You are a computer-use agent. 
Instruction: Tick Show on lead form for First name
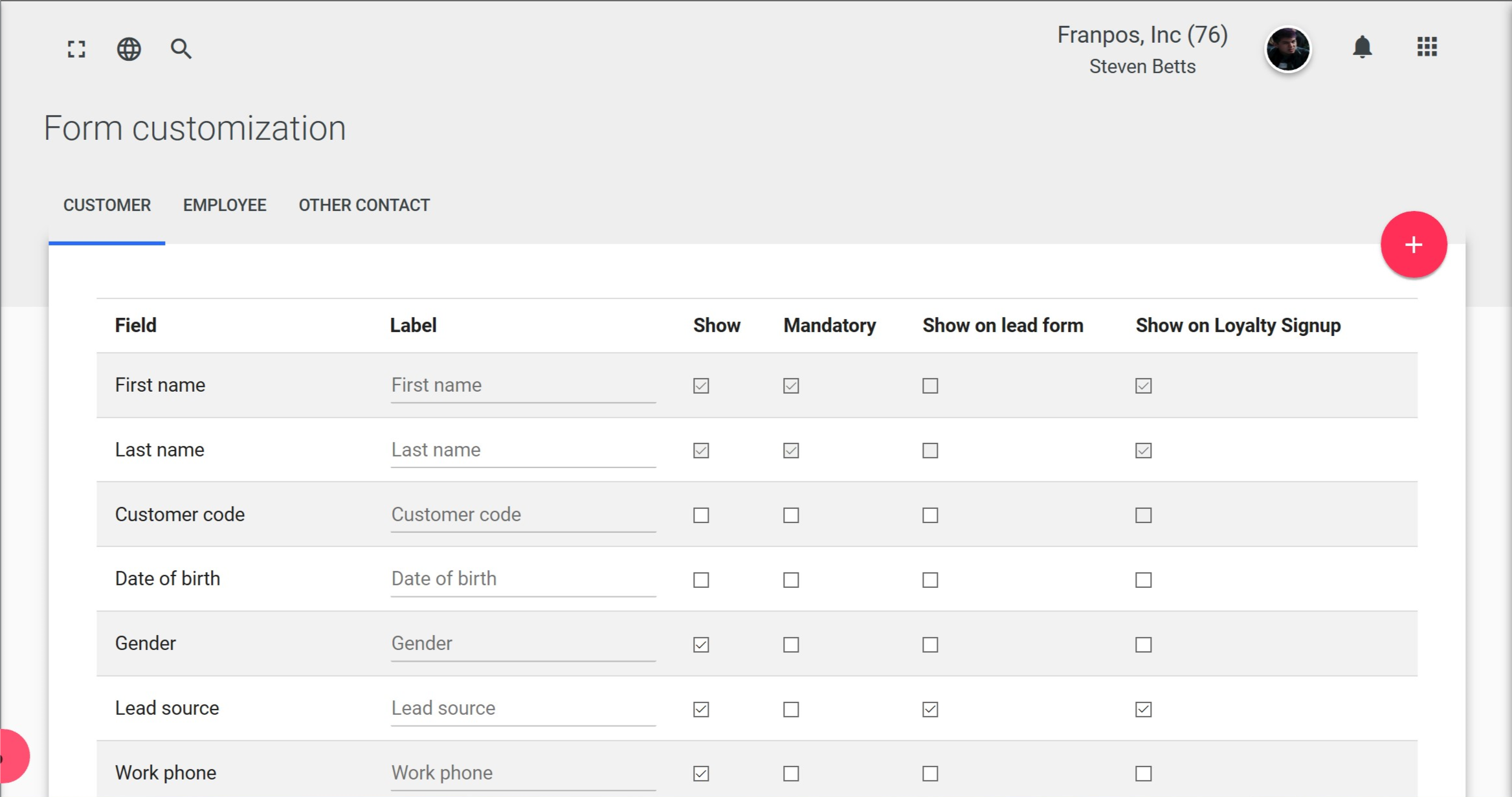930,386
